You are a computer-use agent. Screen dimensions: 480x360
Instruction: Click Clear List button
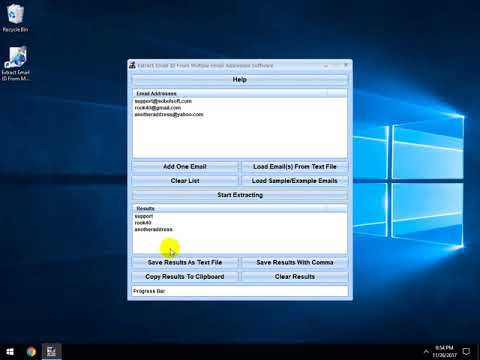[185, 181]
